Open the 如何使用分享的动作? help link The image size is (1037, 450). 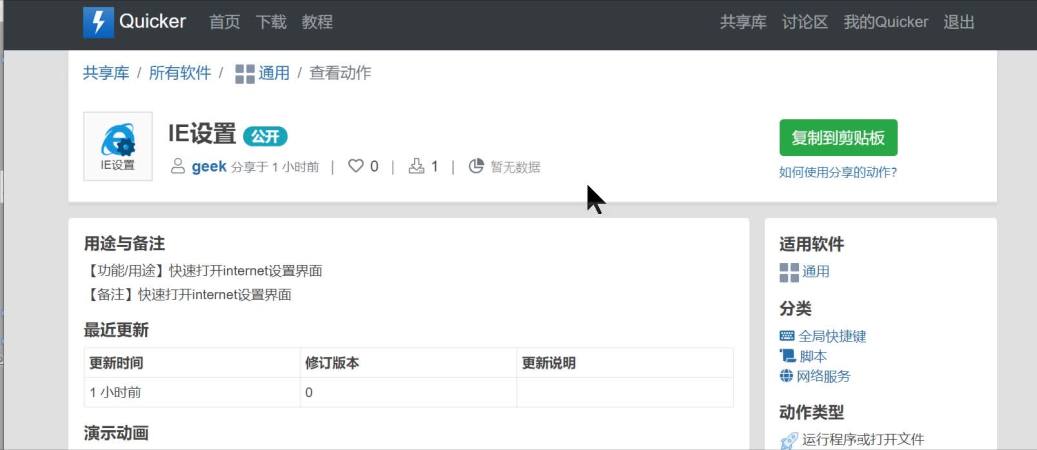click(x=838, y=173)
